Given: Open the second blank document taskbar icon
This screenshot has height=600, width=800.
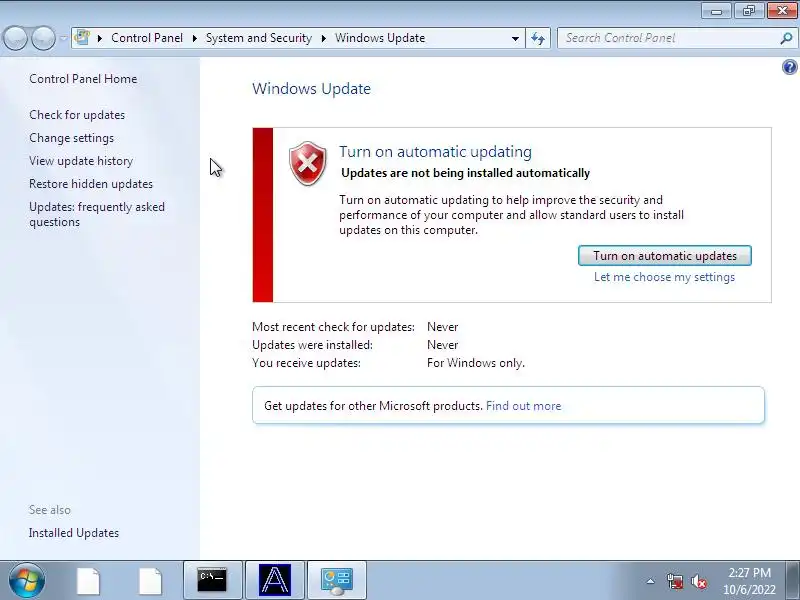Looking at the screenshot, I should coord(151,581).
